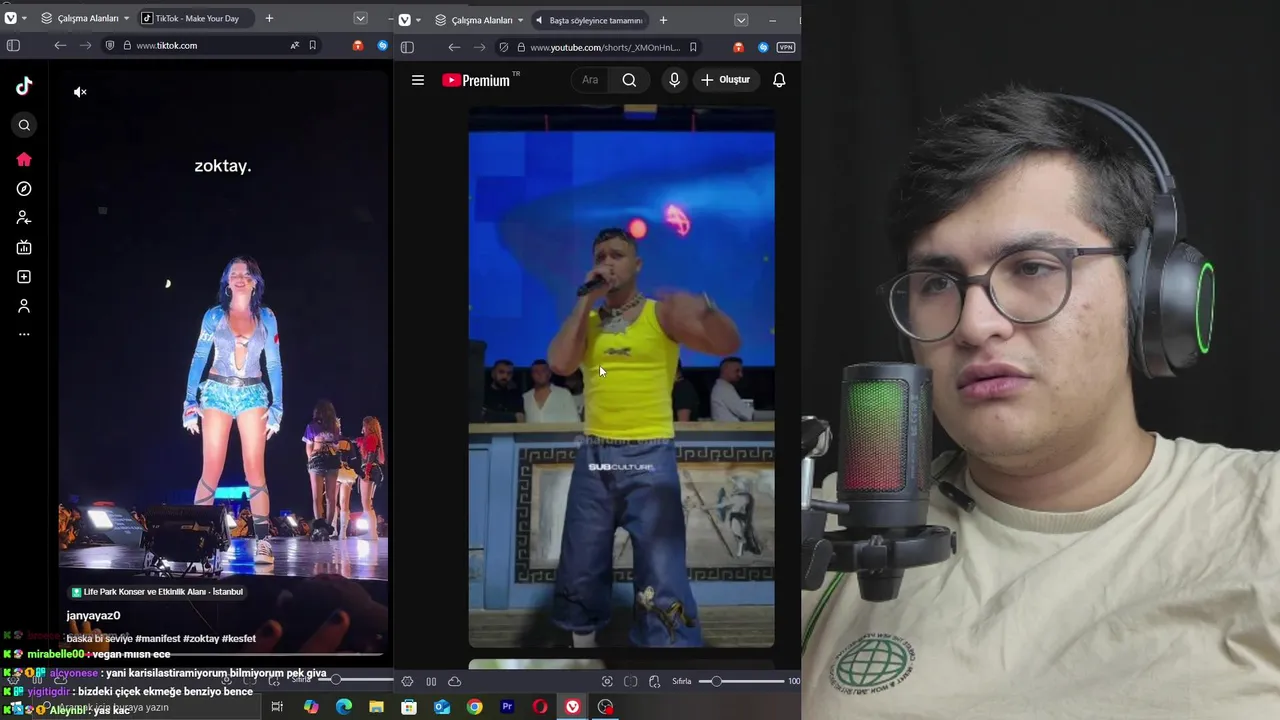Screen dimensions: 1280x720
Task: Open #manifest hashtag in TikTok caption
Action: pyautogui.click(x=158, y=638)
